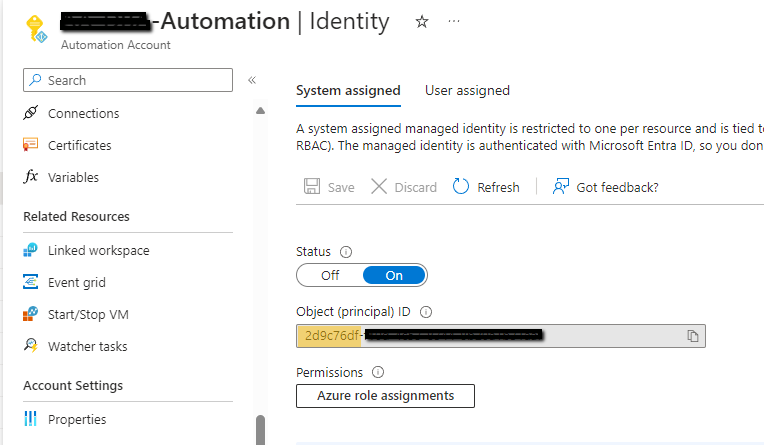This screenshot has width=764, height=445.
Task: Open Event grid in the sidebar
Action: click(76, 283)
